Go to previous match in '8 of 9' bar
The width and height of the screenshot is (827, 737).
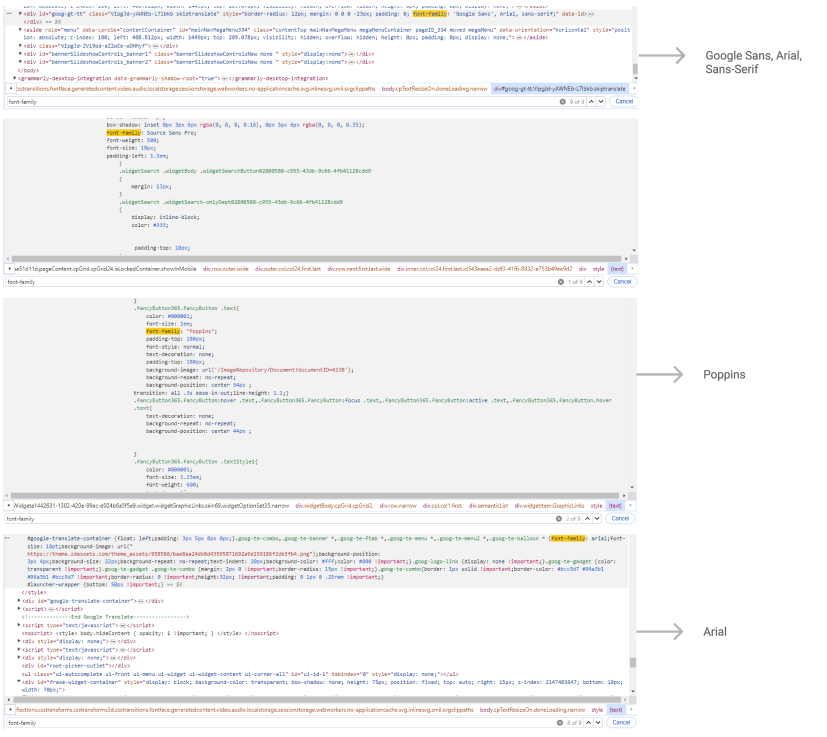coord(589,722)
